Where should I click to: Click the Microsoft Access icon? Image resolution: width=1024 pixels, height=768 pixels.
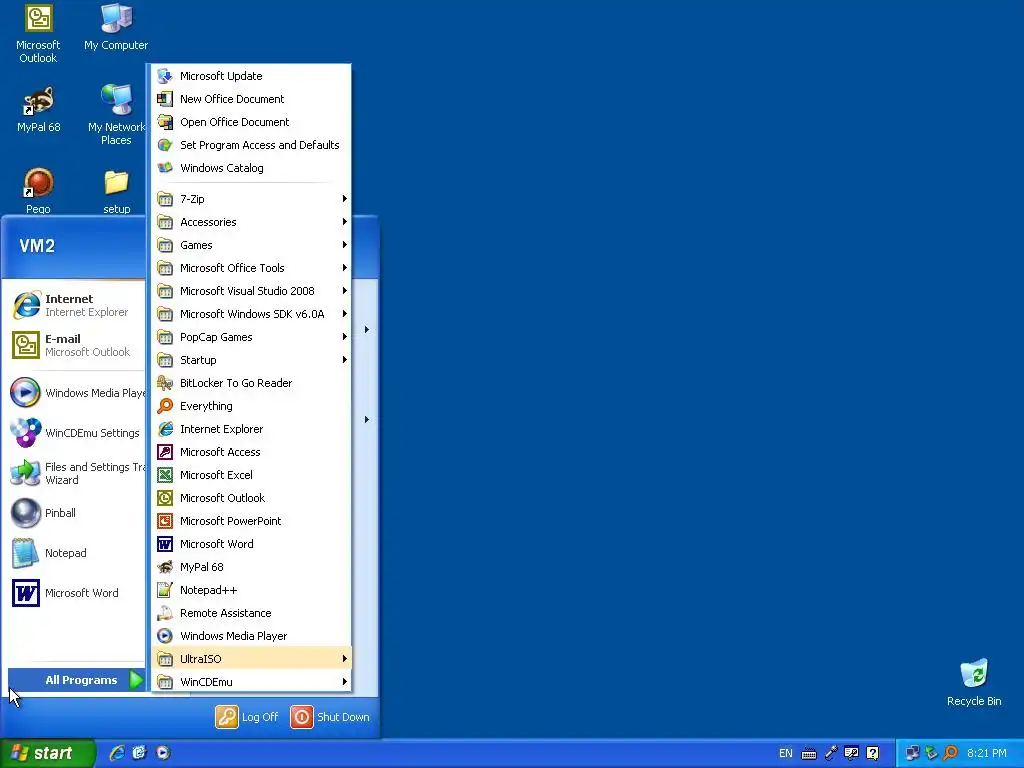(165, 452)
